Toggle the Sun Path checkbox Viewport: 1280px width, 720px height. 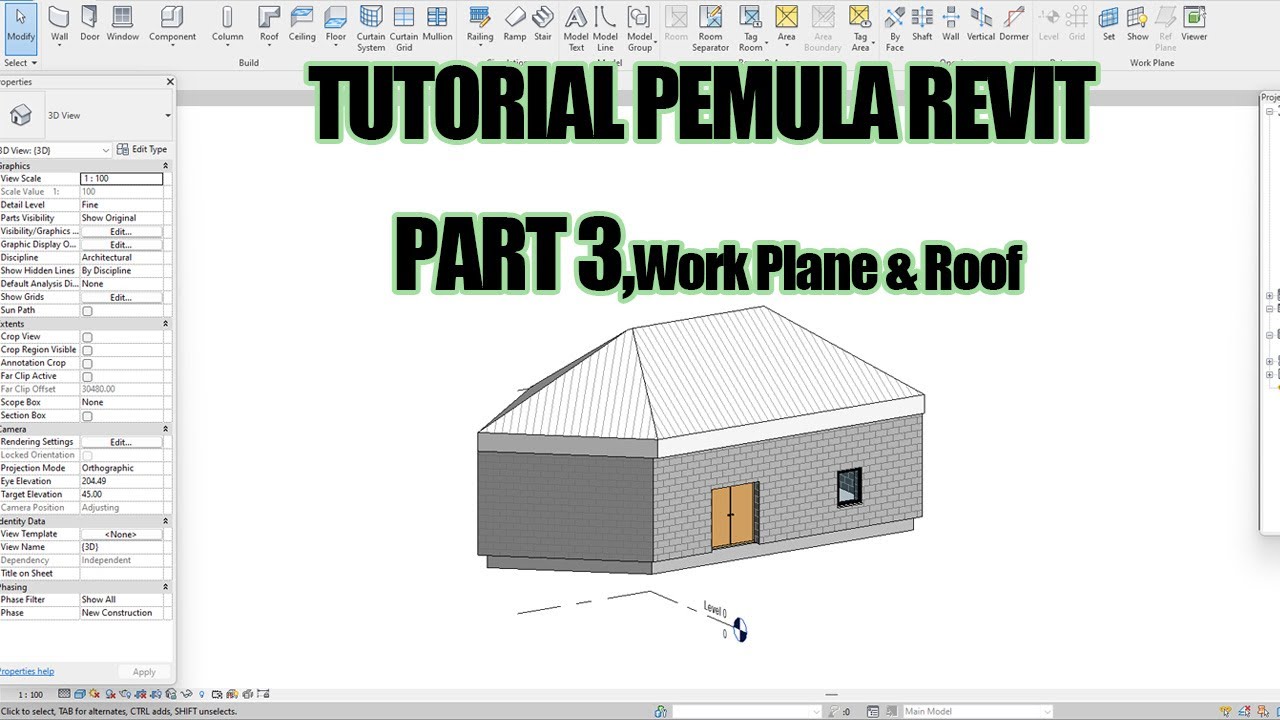(x=87, y=311)
